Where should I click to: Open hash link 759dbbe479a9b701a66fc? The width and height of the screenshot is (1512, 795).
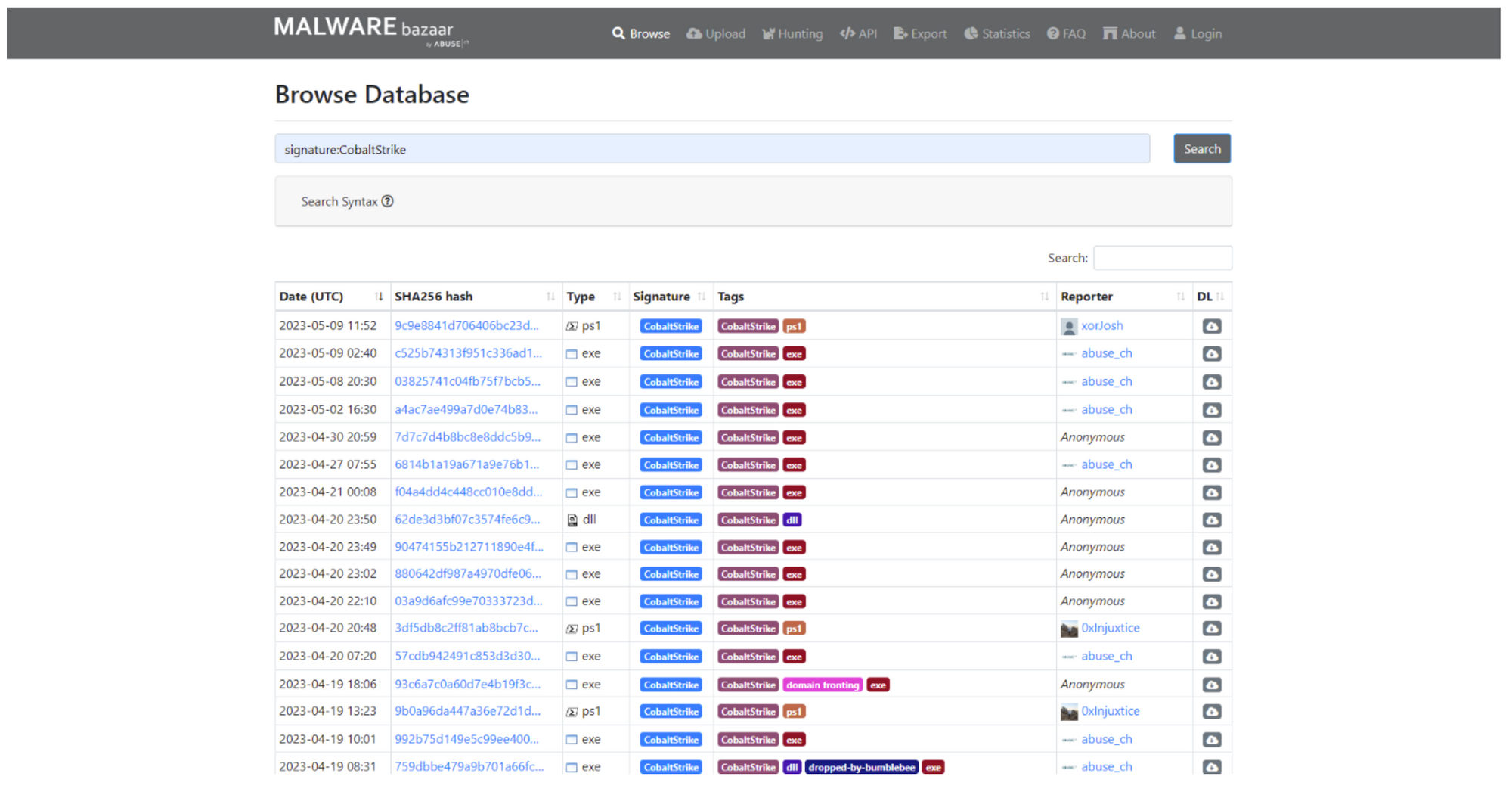tap(469, 766)
